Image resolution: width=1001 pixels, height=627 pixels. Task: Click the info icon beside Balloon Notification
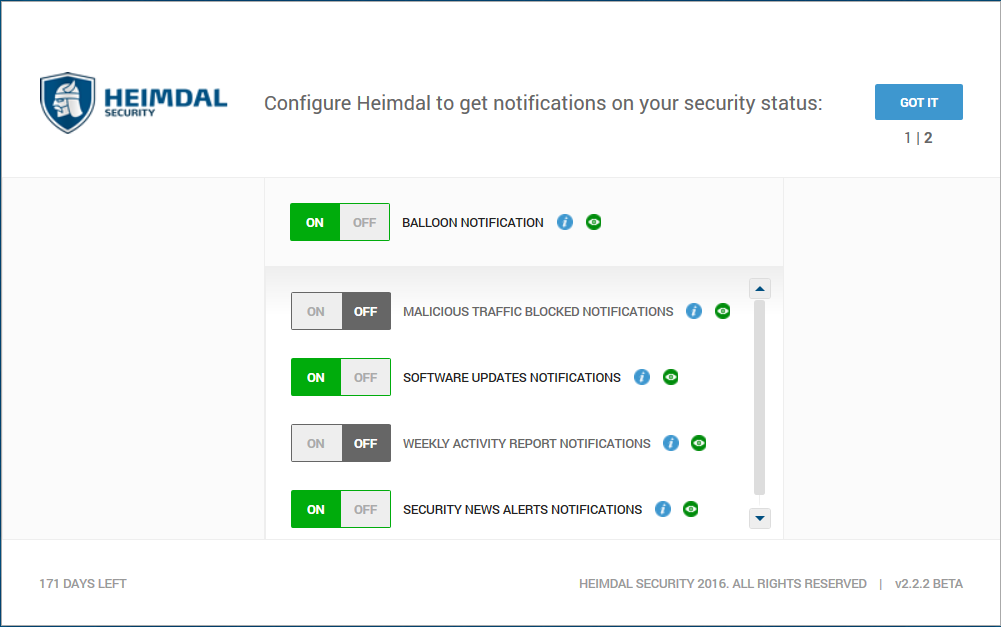pos(564,222)
